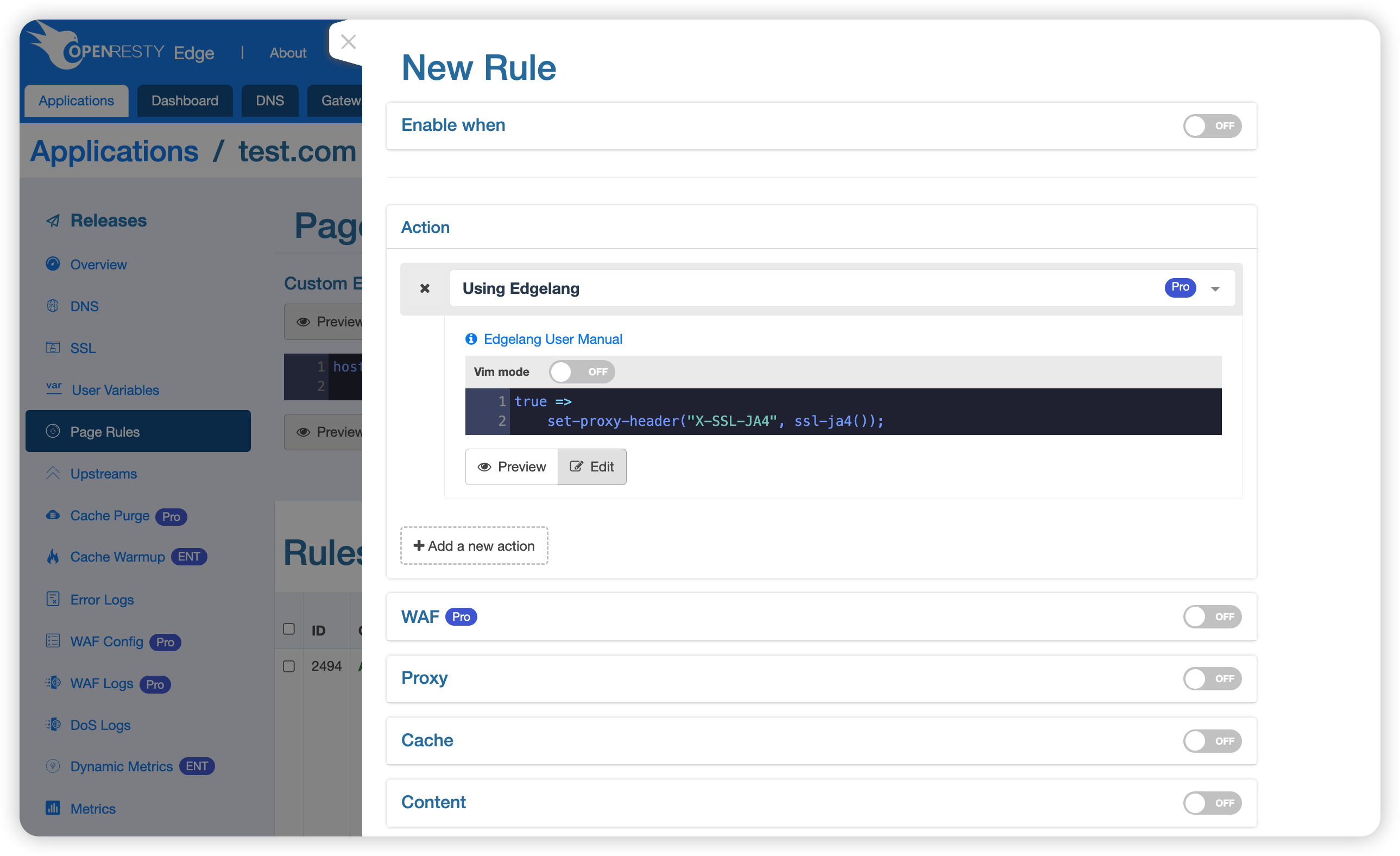The image size is (1400, 856).
Task: Toggle the Enable when switch
Action: 1212,125
